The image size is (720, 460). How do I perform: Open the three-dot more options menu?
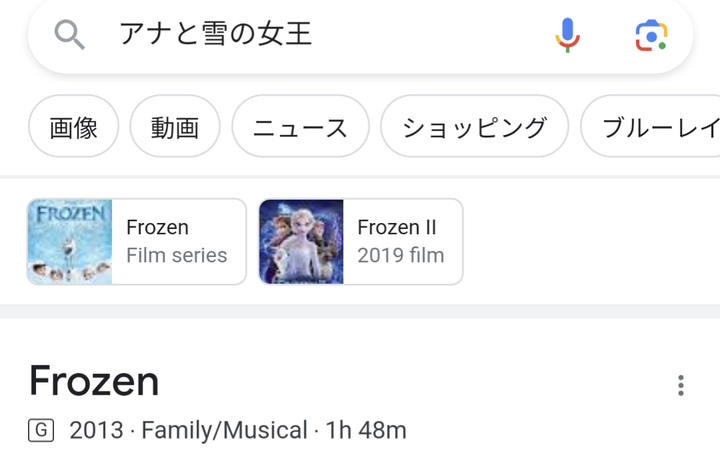(x=681, y=385)
